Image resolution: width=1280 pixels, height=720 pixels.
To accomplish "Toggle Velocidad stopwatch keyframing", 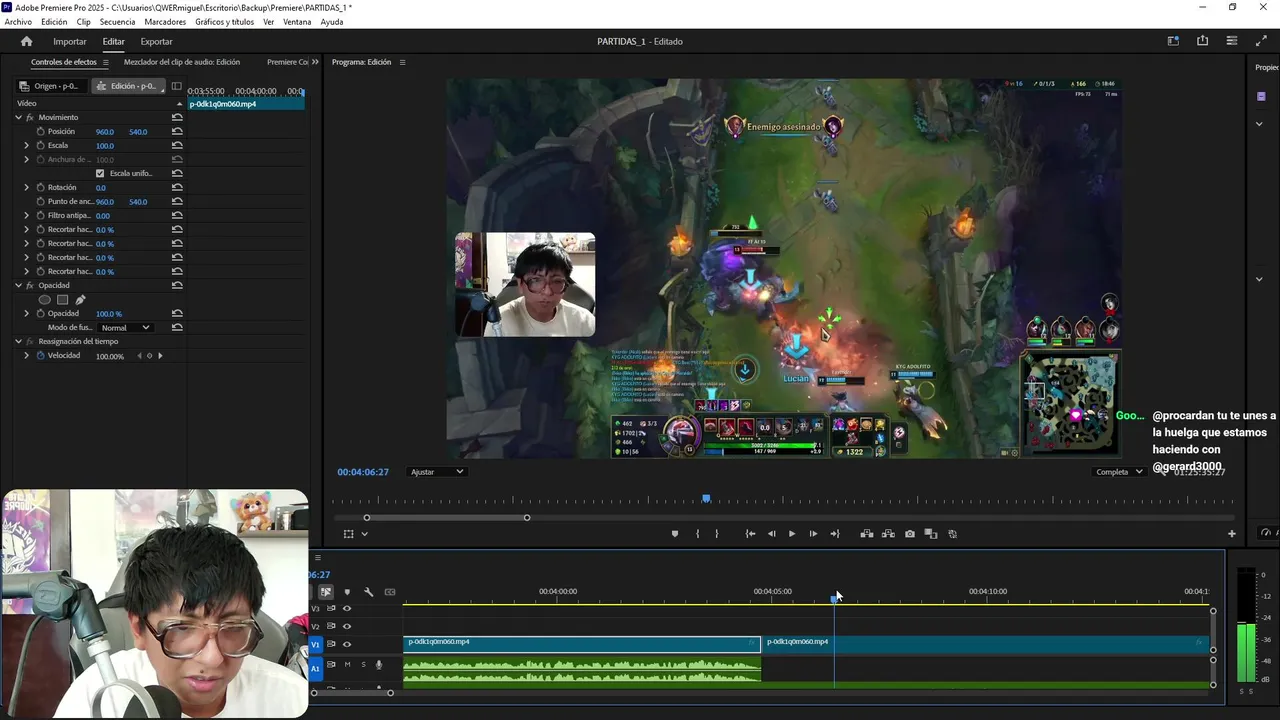I will [40, 355].
